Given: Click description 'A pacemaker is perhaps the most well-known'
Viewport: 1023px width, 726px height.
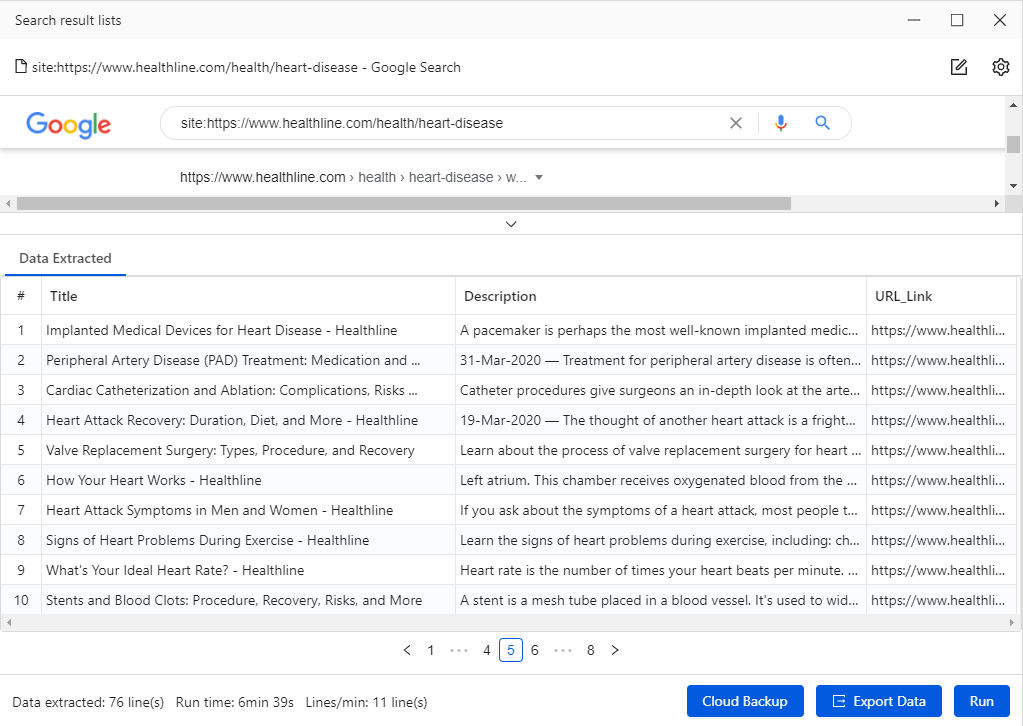Looking at the screenshot, I should [x=659, y=330].
